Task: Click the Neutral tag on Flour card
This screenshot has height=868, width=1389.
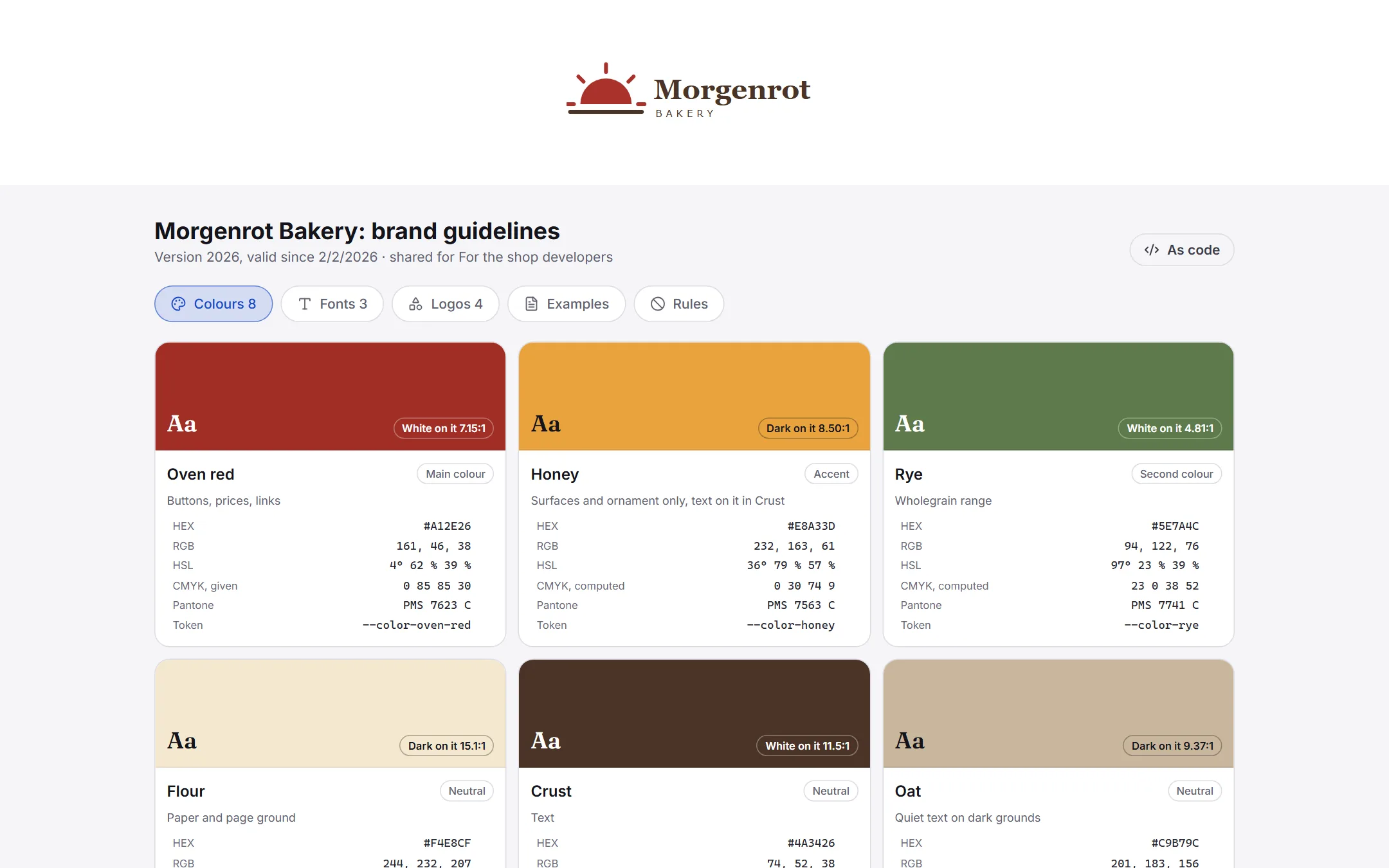Action: (x=467, y=791)
